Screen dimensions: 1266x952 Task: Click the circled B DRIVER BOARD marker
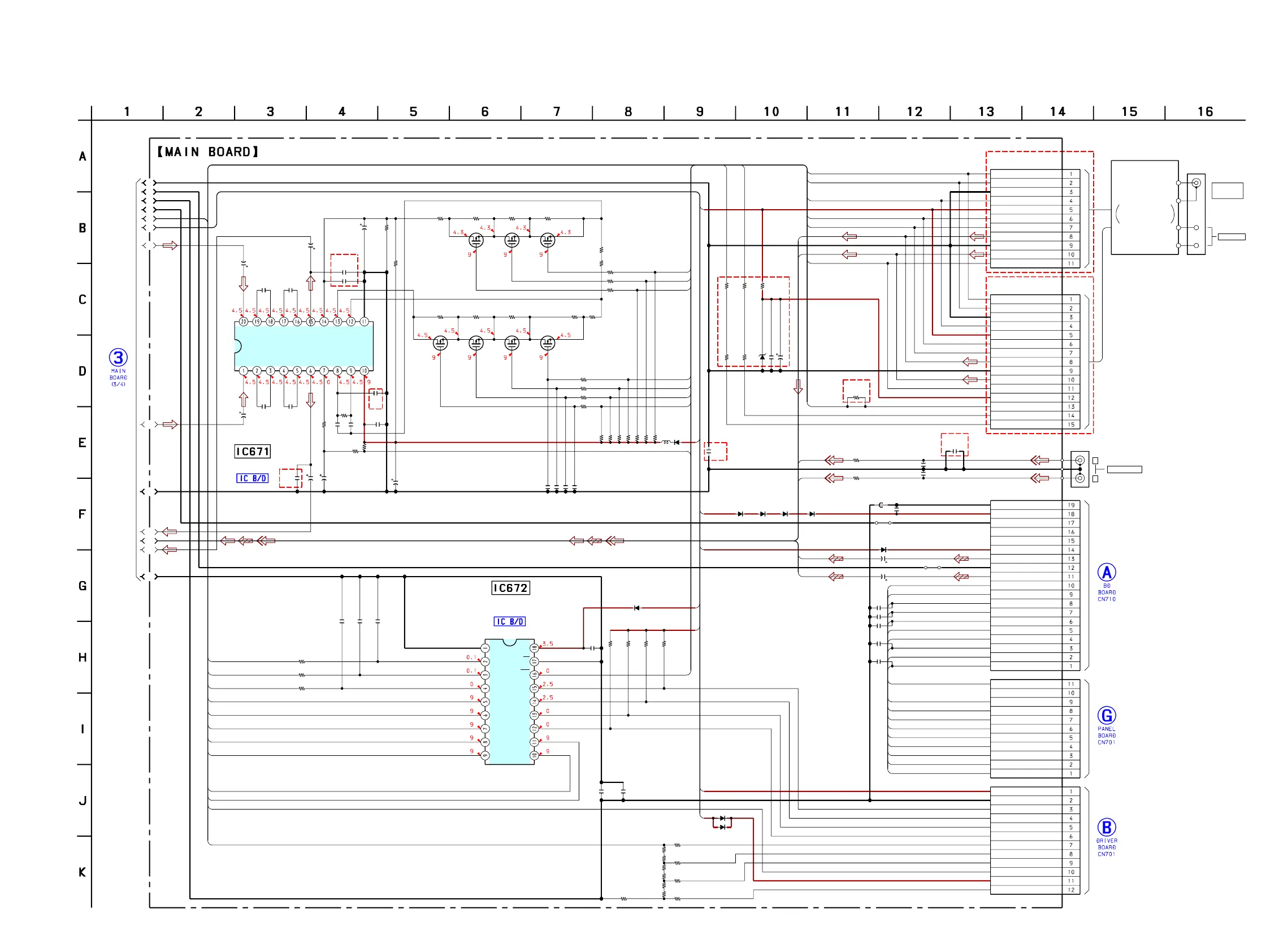1106,827
